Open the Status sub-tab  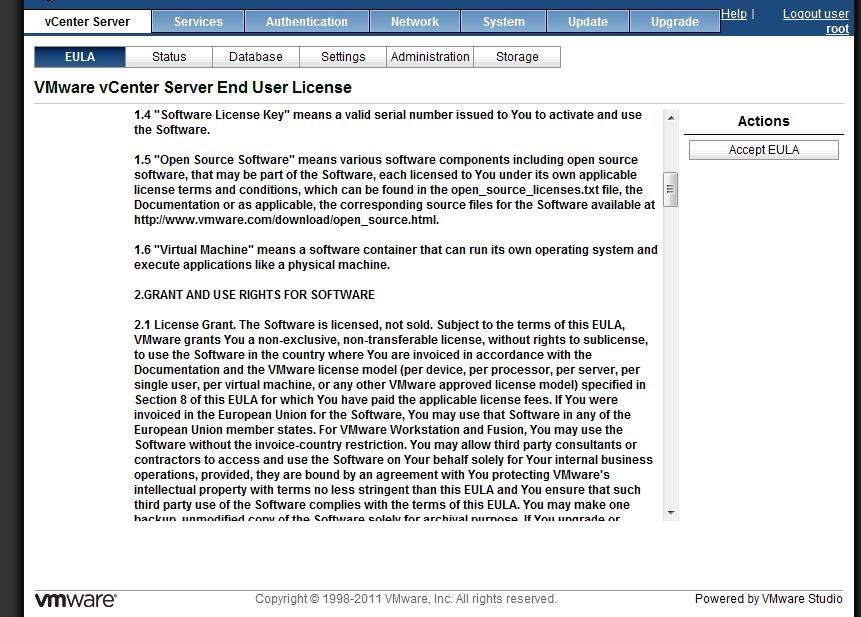pos(169,57)
